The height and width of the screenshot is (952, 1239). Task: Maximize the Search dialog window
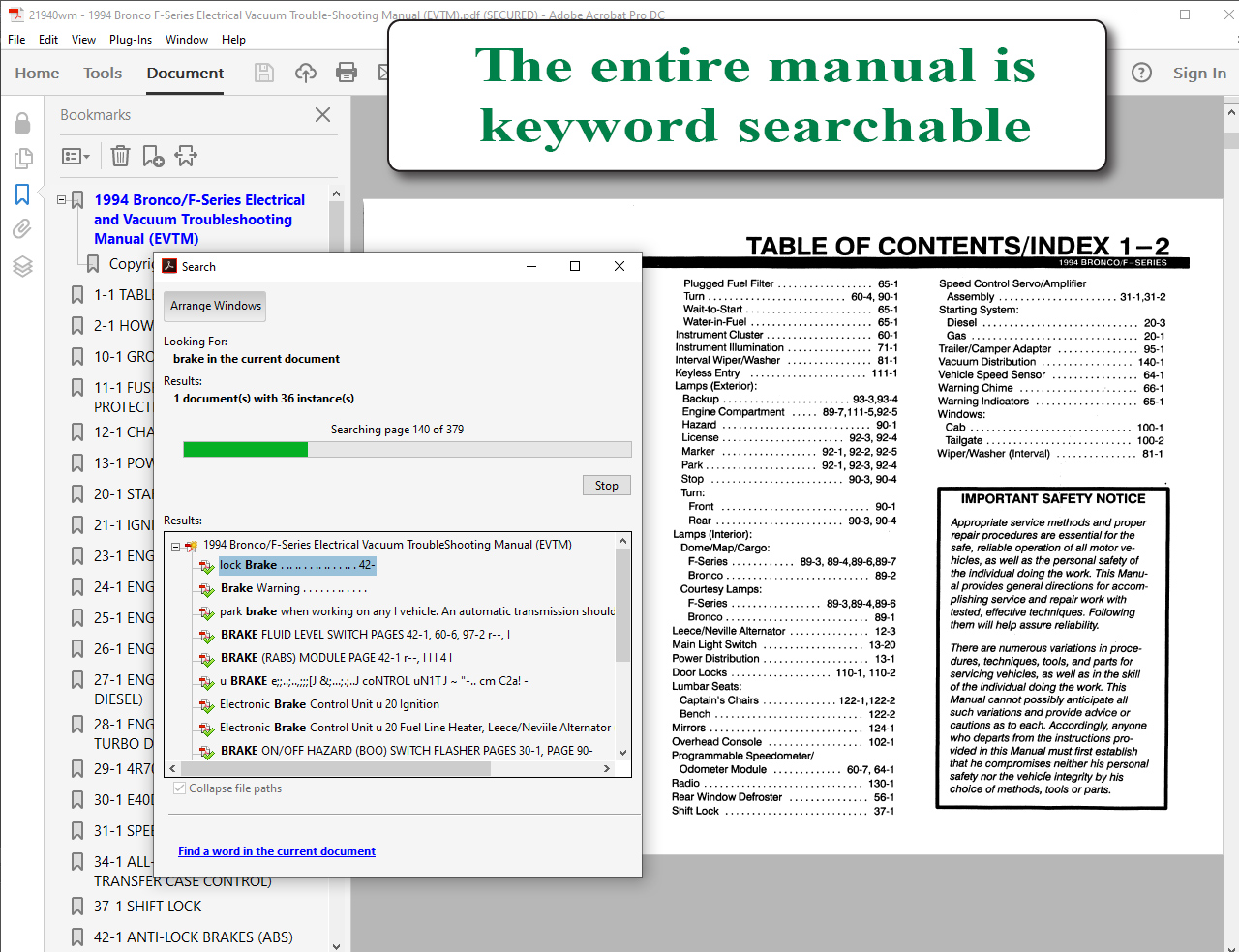(575, 266)
